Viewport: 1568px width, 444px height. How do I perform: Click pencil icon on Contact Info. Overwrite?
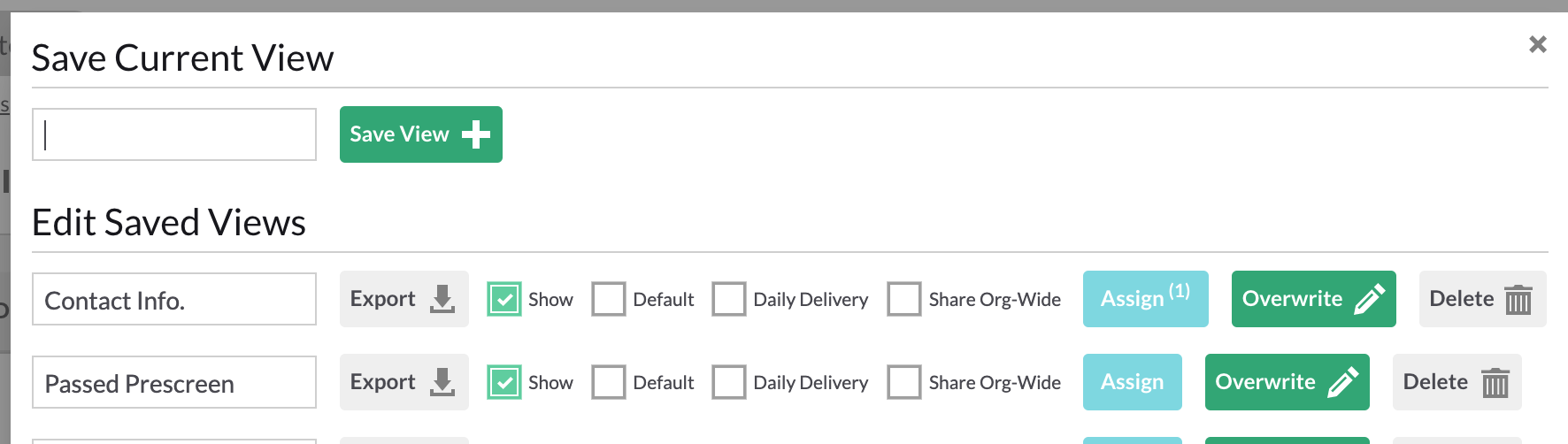click(x=1369, y=299)
